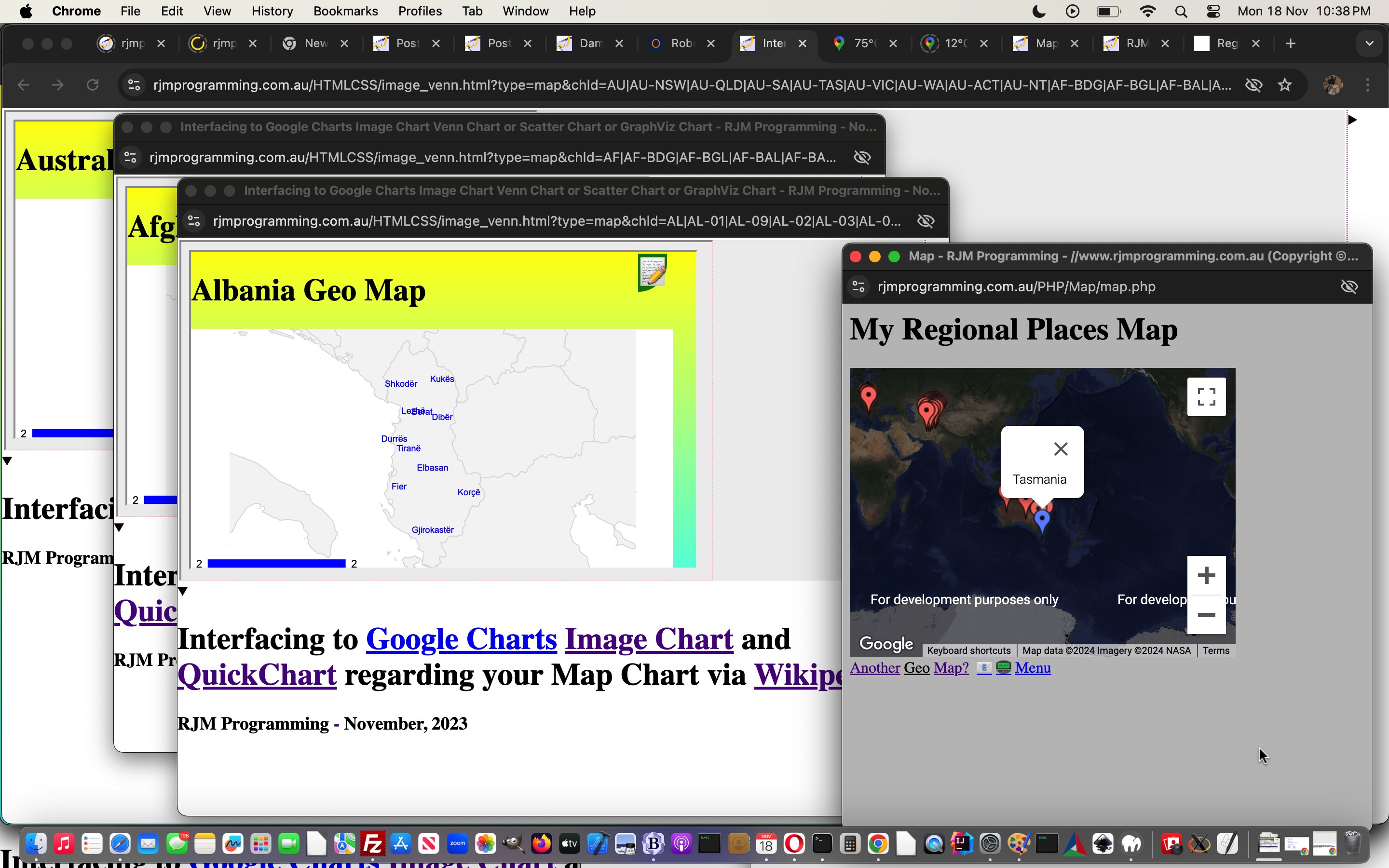Open the QuickChart link in Albania window
This screenshot has height=868, width=1389.
(x=257, y=675)
